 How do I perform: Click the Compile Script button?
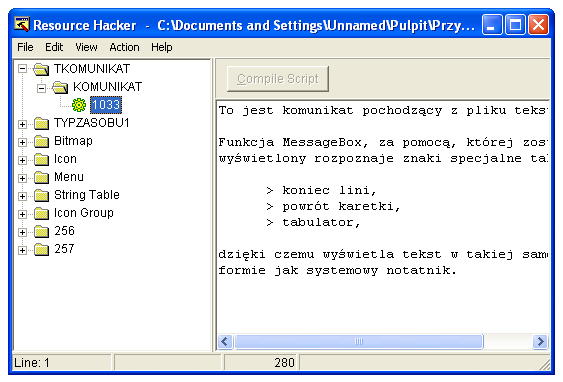point(278,79)
